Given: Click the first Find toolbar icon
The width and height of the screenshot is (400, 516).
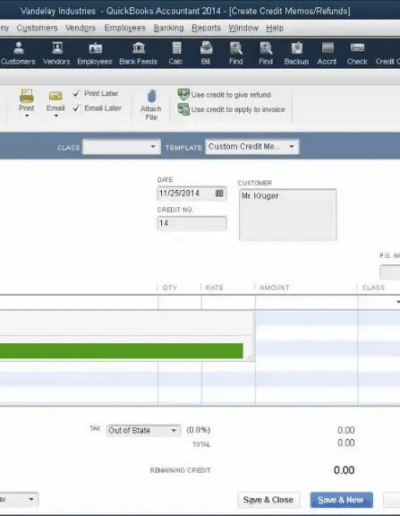Looking at the screenshot, I should 236,53.
